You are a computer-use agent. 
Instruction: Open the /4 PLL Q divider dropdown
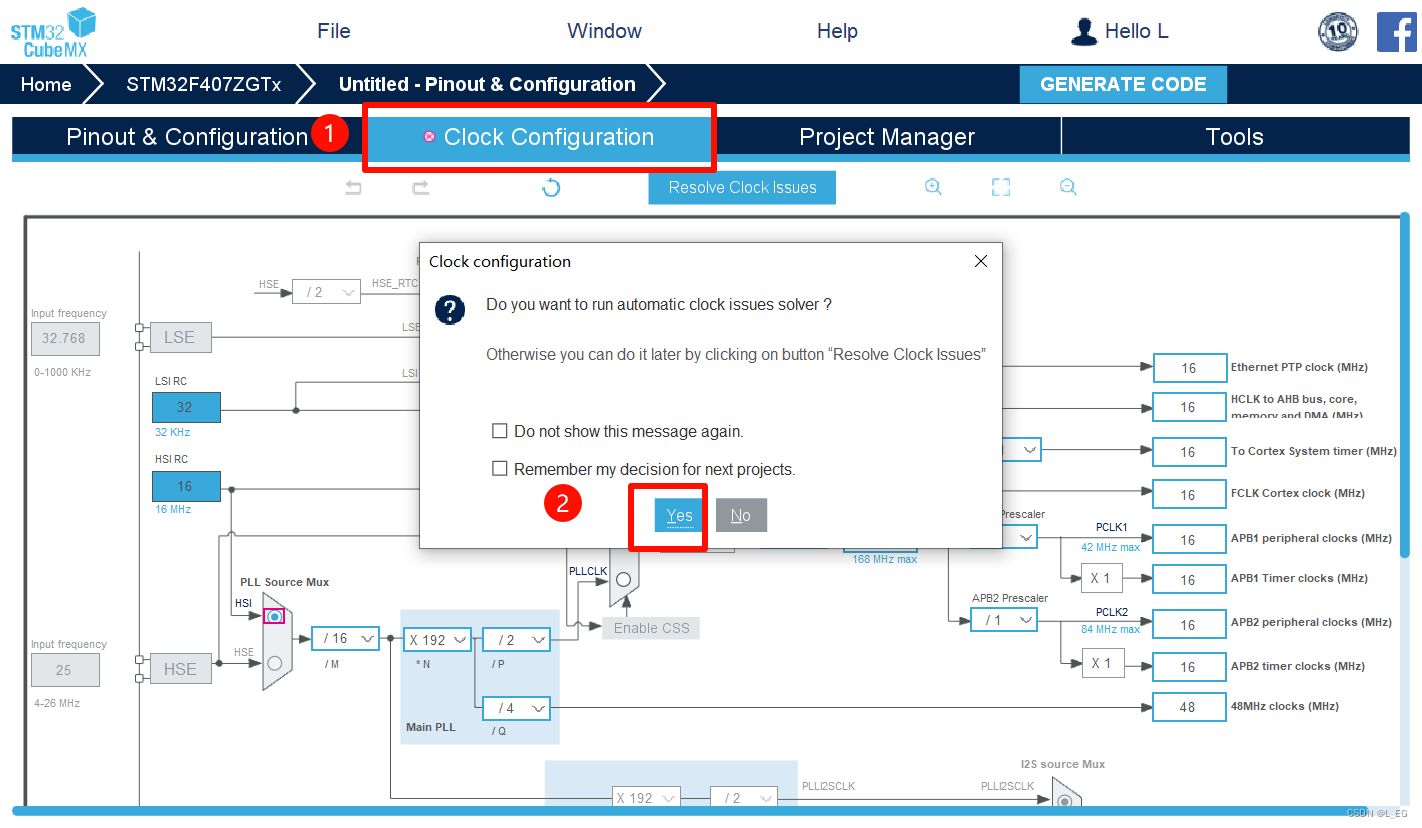516,707
